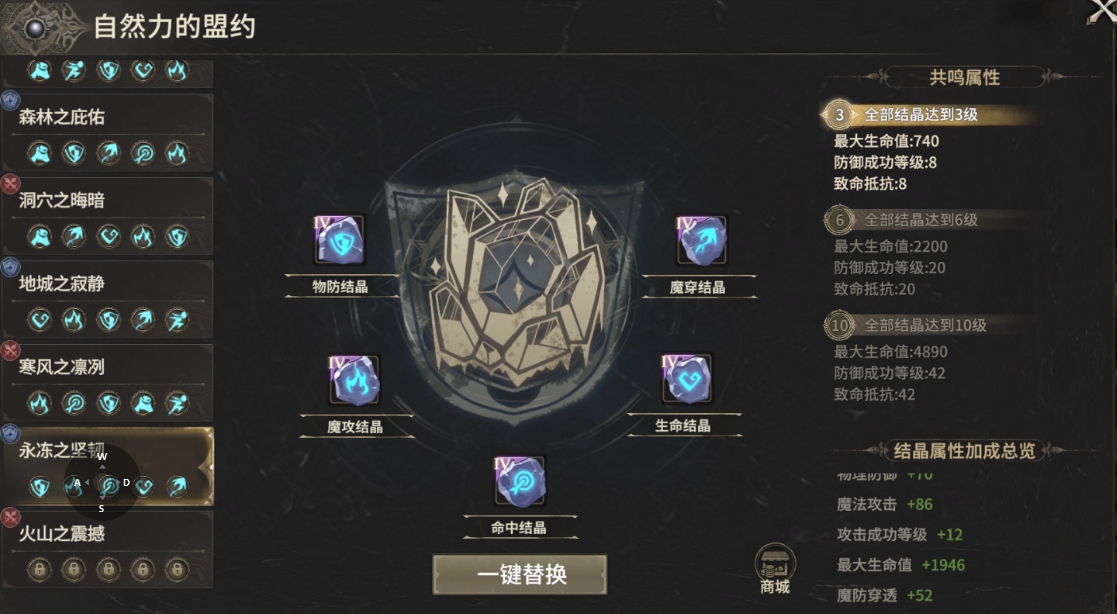Image resolution: width=1117 pixels, height=614 pixels.
Task: Click the 结晶属性加成总览 header
Action: 964,450
